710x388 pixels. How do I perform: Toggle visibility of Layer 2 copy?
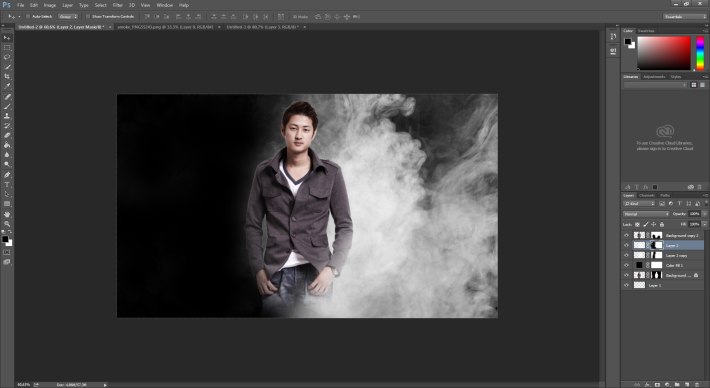pyautogui.click(x=627, y=255)
